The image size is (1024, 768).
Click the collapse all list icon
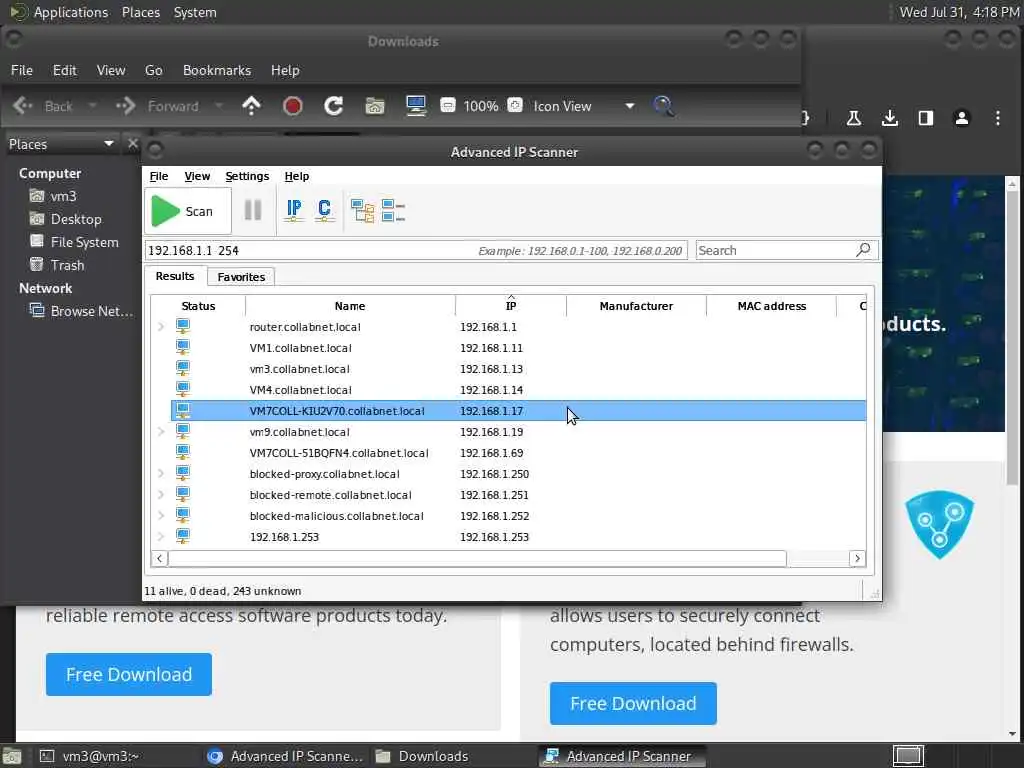point(393,210)
